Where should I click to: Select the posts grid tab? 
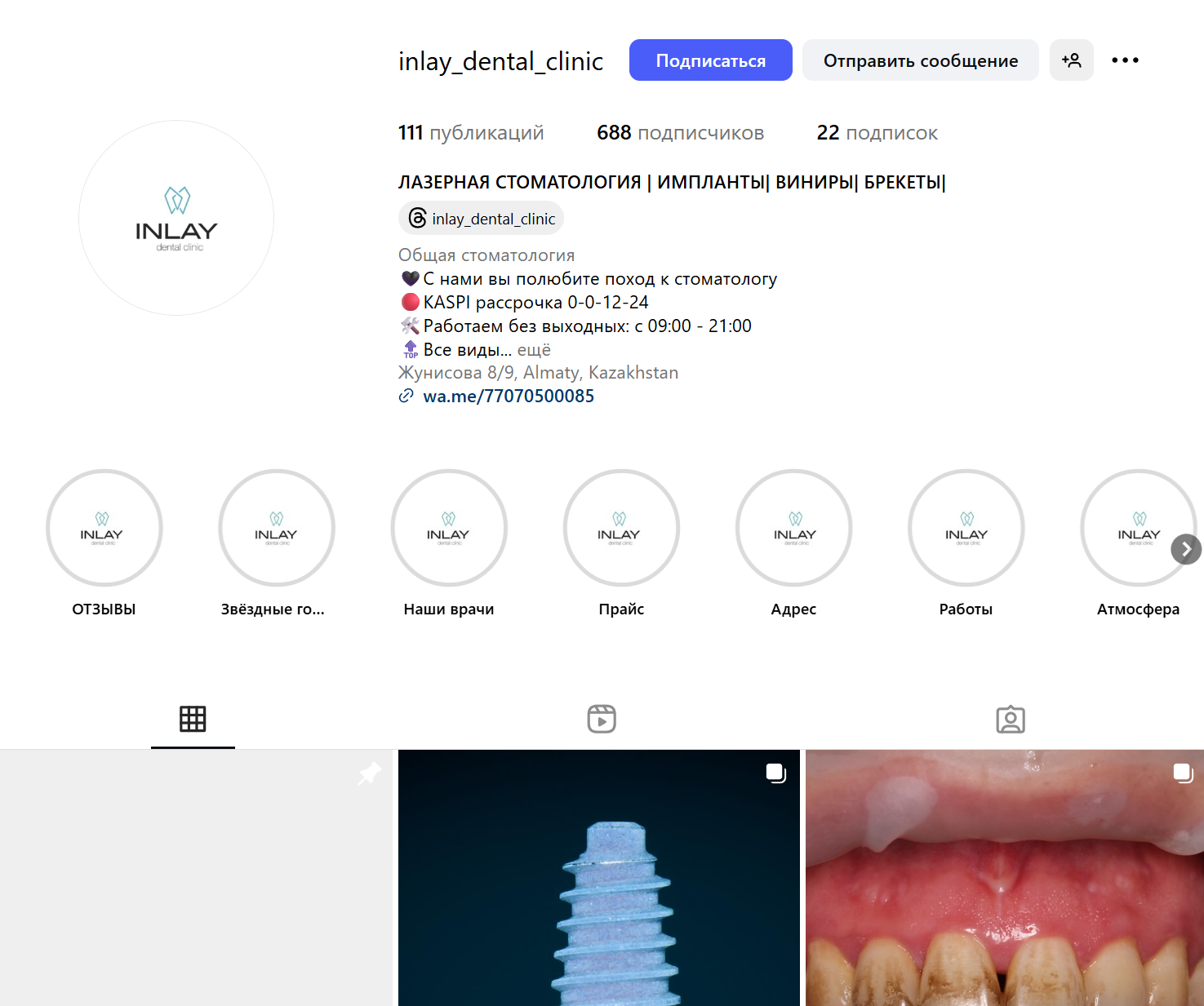[193, 719]
